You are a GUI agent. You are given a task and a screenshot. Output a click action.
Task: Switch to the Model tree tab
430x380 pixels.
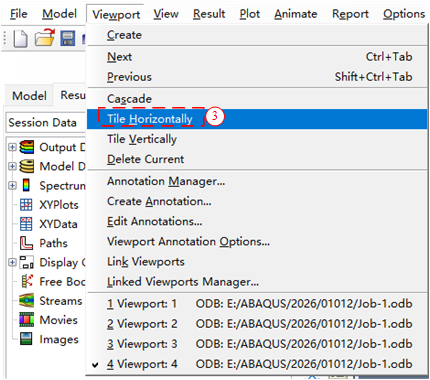point(29,96)
